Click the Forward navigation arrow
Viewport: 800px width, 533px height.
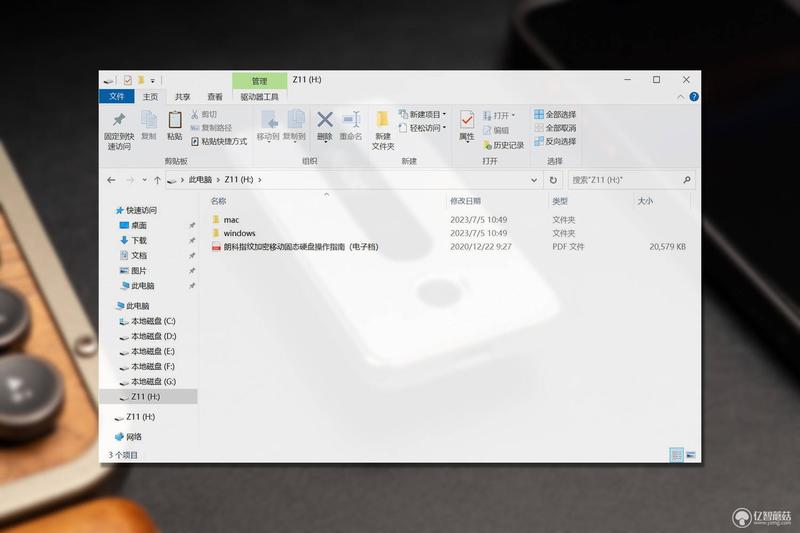pyautogui.click(x=130, y=180)
